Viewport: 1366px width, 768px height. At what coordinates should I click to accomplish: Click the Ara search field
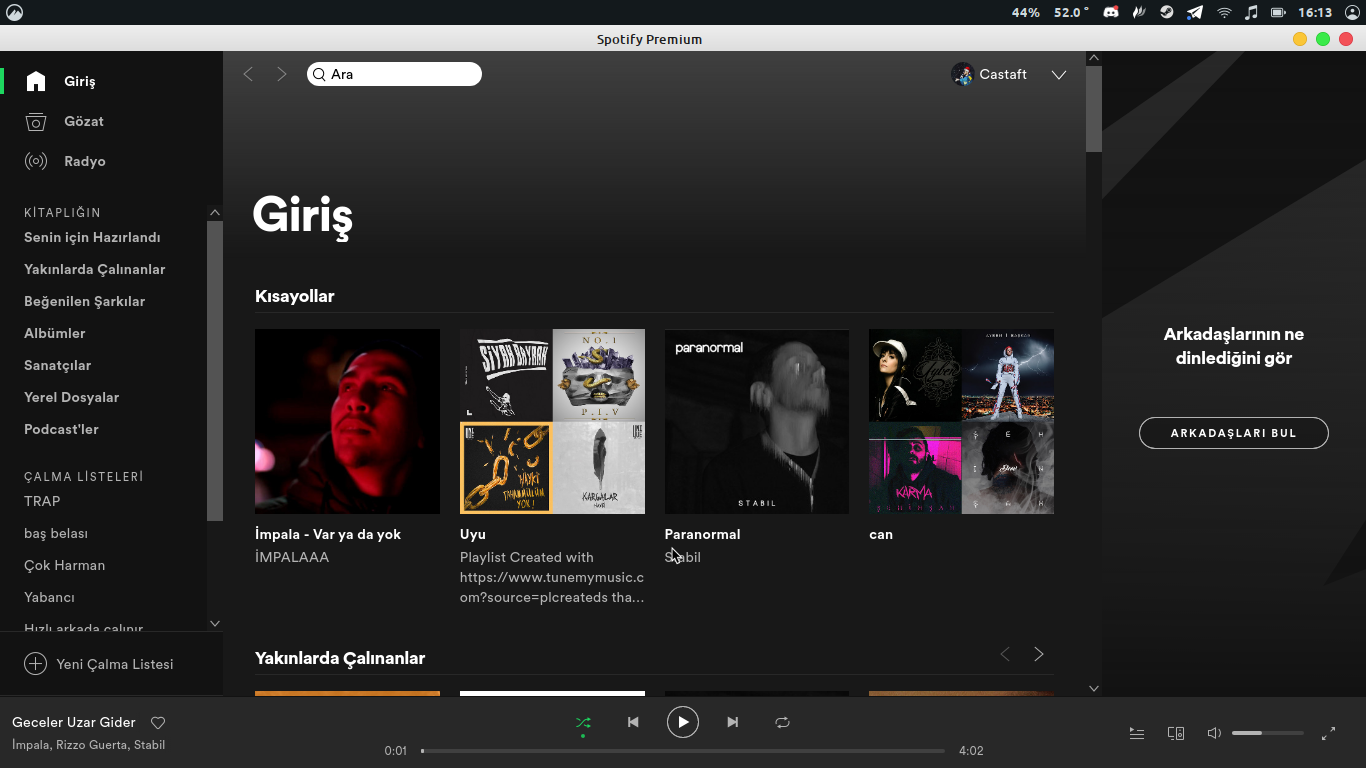[394, 74]
